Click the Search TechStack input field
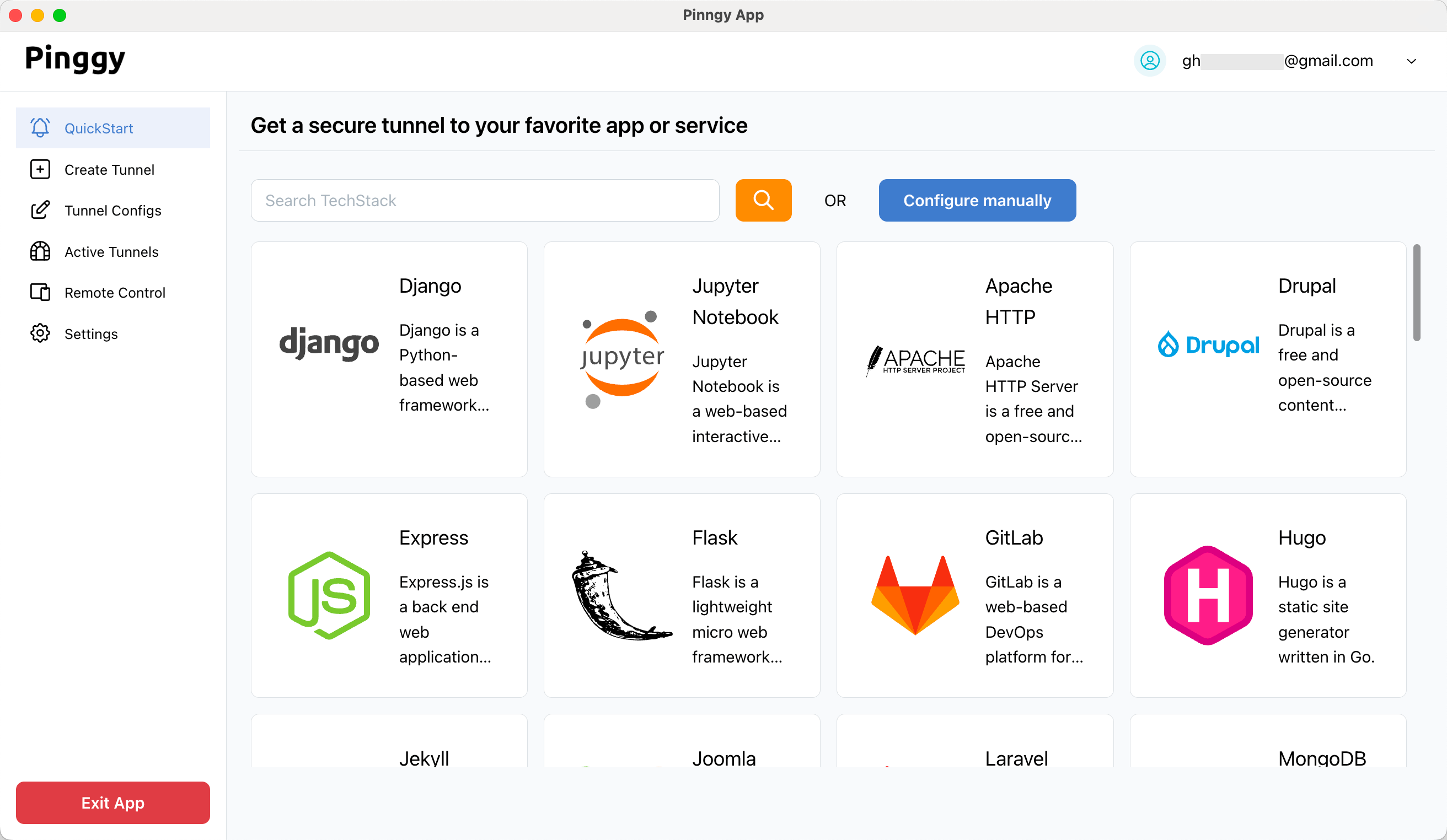 point(485,200)
